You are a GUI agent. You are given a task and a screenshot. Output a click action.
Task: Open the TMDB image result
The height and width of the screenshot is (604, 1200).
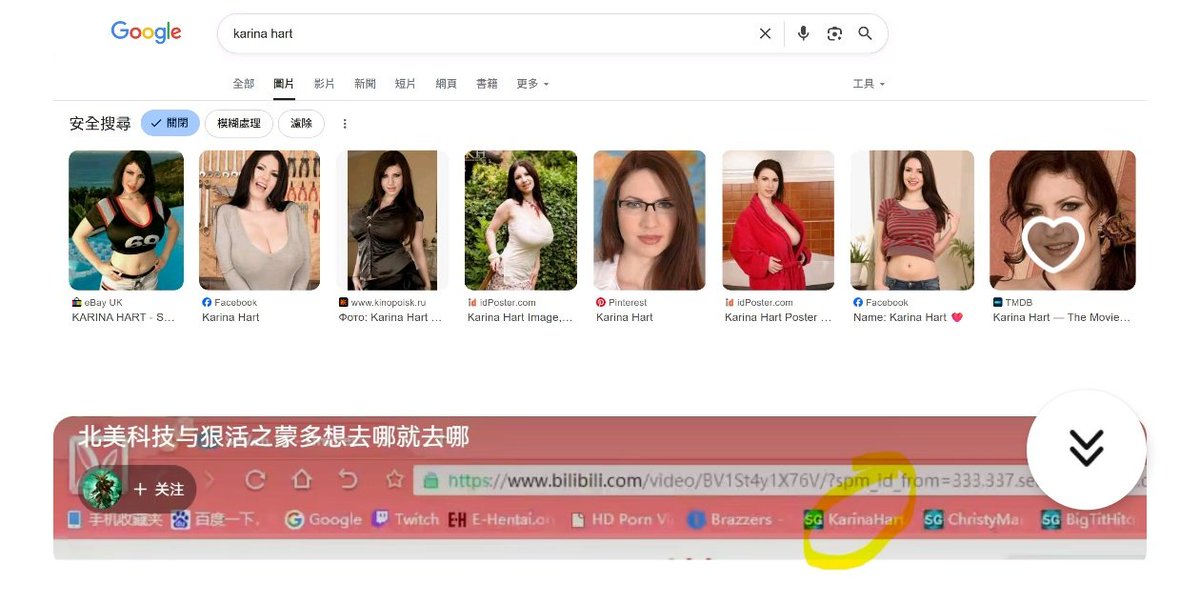[1062, 220]
